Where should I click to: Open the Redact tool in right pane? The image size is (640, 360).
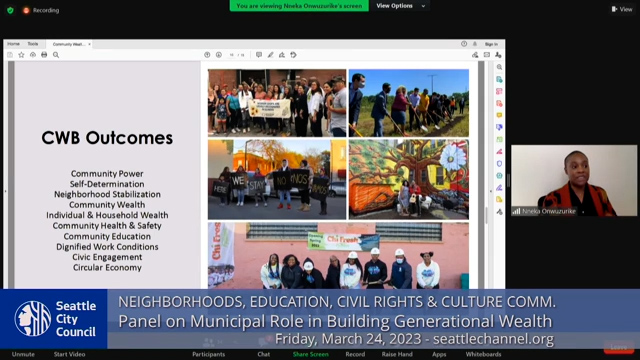[x=499, y=151]
